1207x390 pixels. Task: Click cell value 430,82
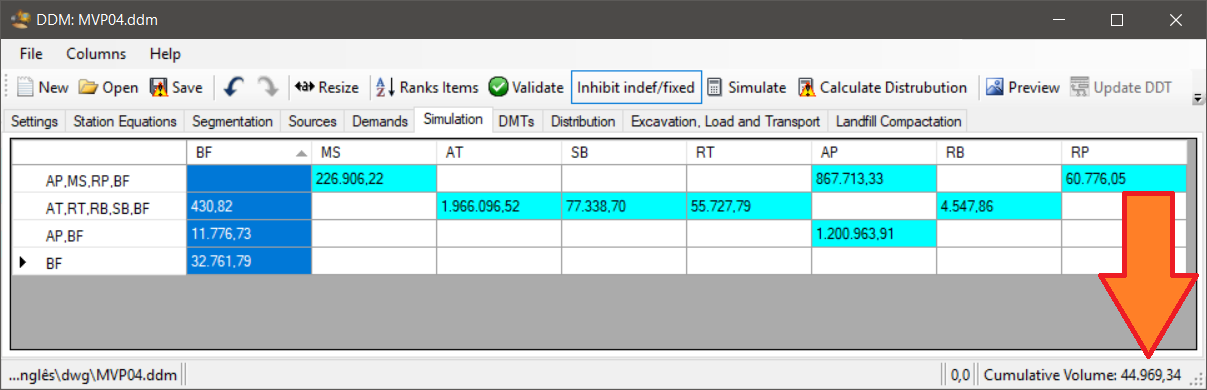click(249, 207)
